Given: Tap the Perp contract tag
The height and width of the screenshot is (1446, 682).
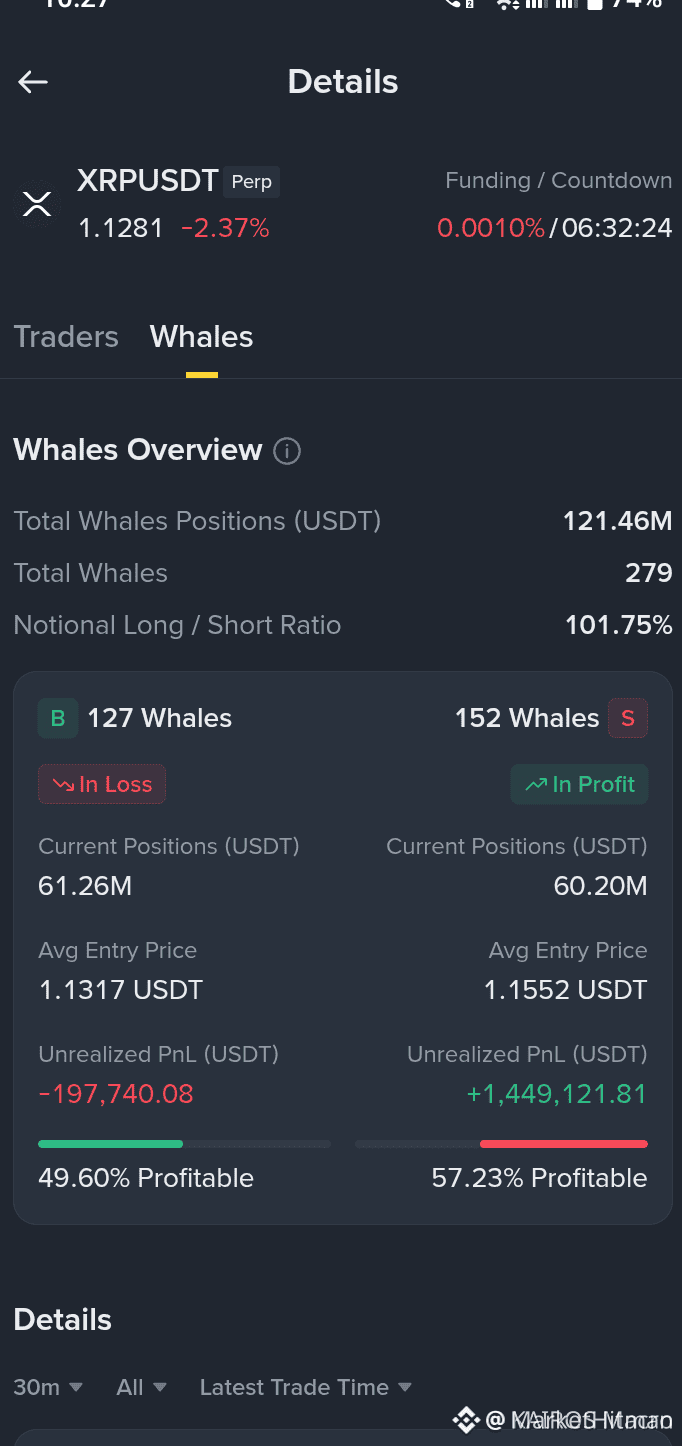Looking at the screenshot, I should coord(251,182).
